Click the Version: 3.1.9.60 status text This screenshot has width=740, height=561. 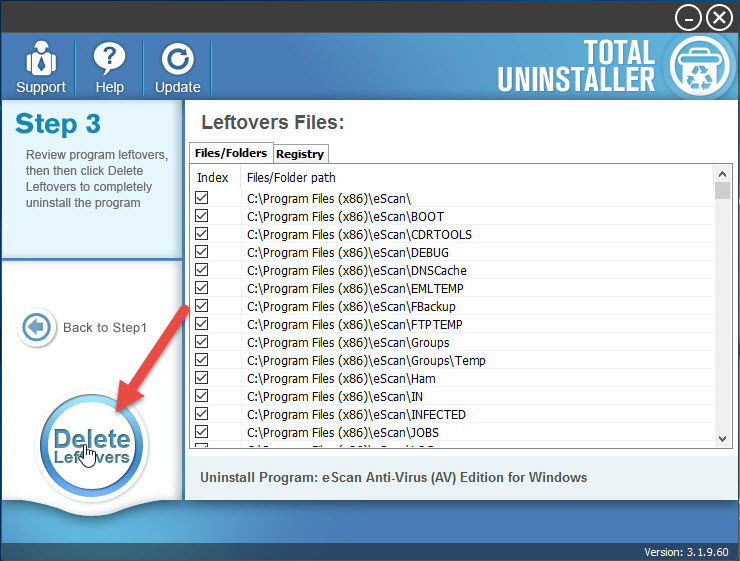click(686, 552)
